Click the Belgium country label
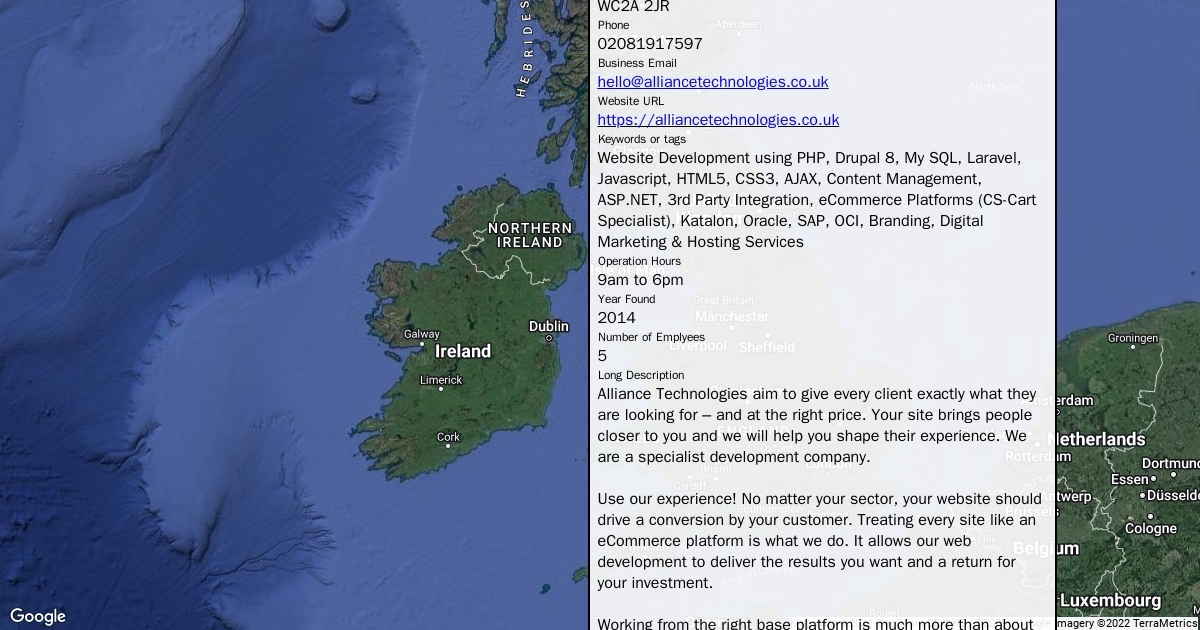The image size is (1200, 630). (1046, 548)
